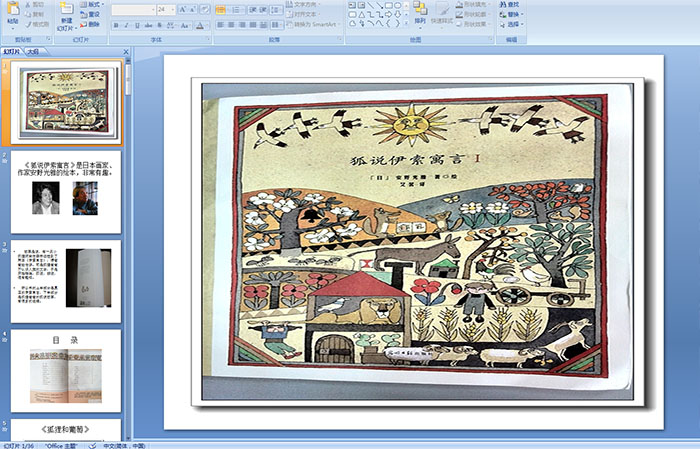This screenshot has height=449, width=700.
Task: Click the "Office 主题" status bar entry
Action: (x=61, y=445)
